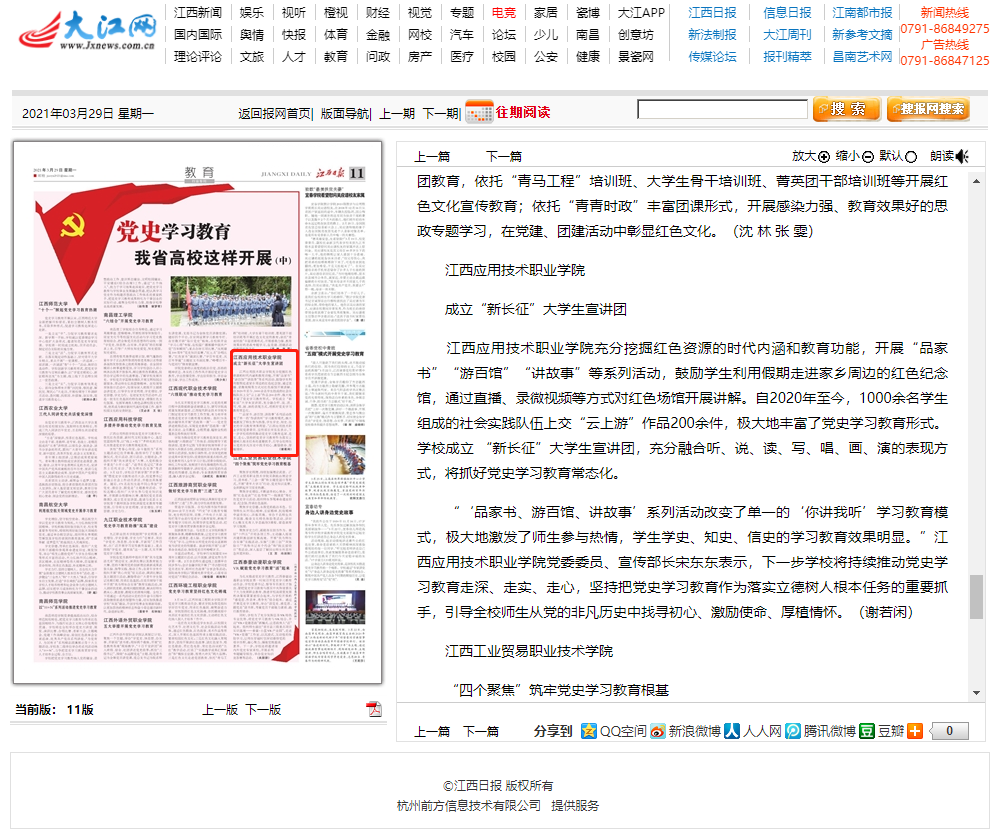Share via the 新浪微博 icon

658,731
